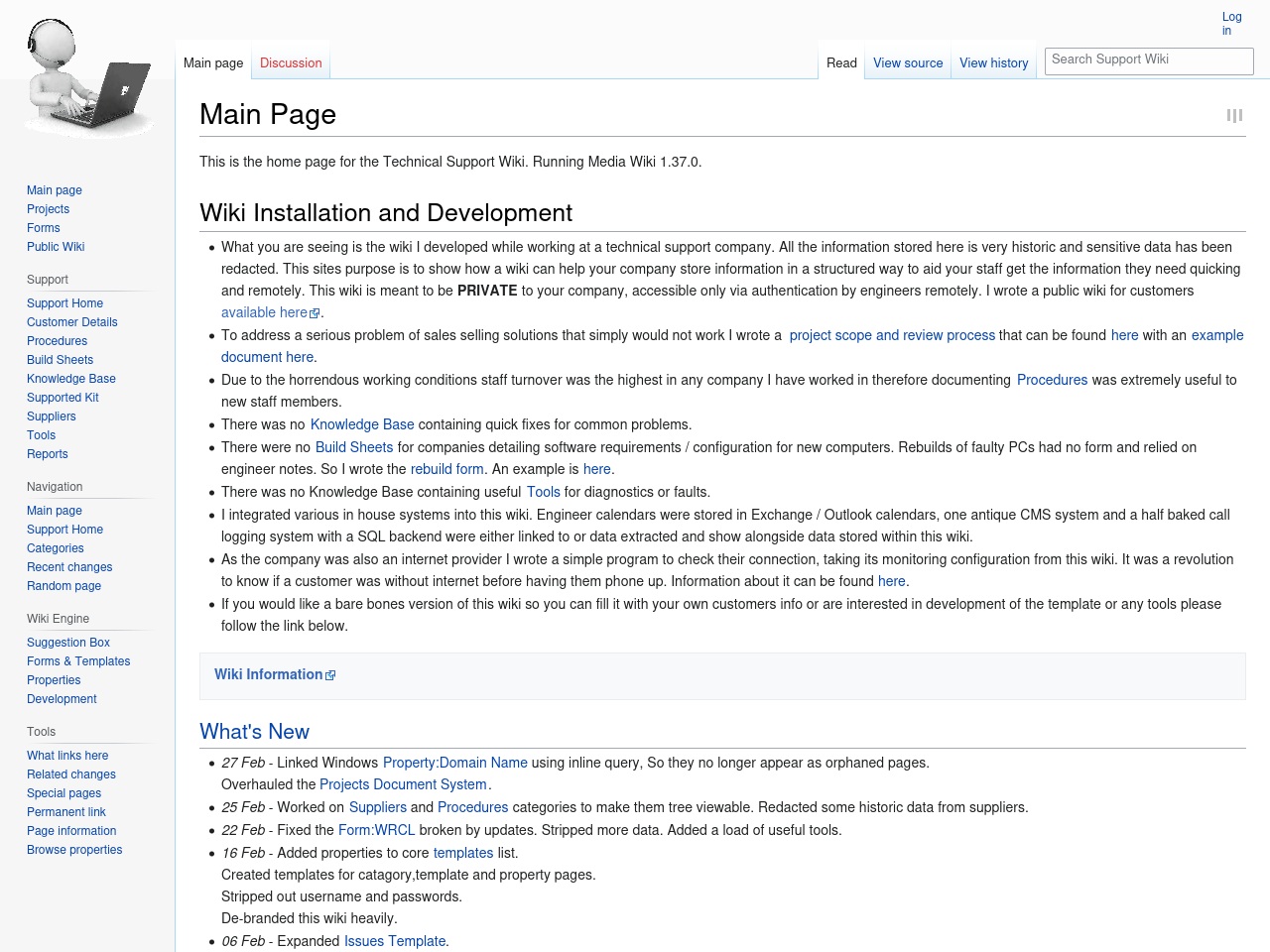The height and width of the screenshot is (952, 1270).
Task: Follow the 'project scope and review process' link
Action: 892,335
